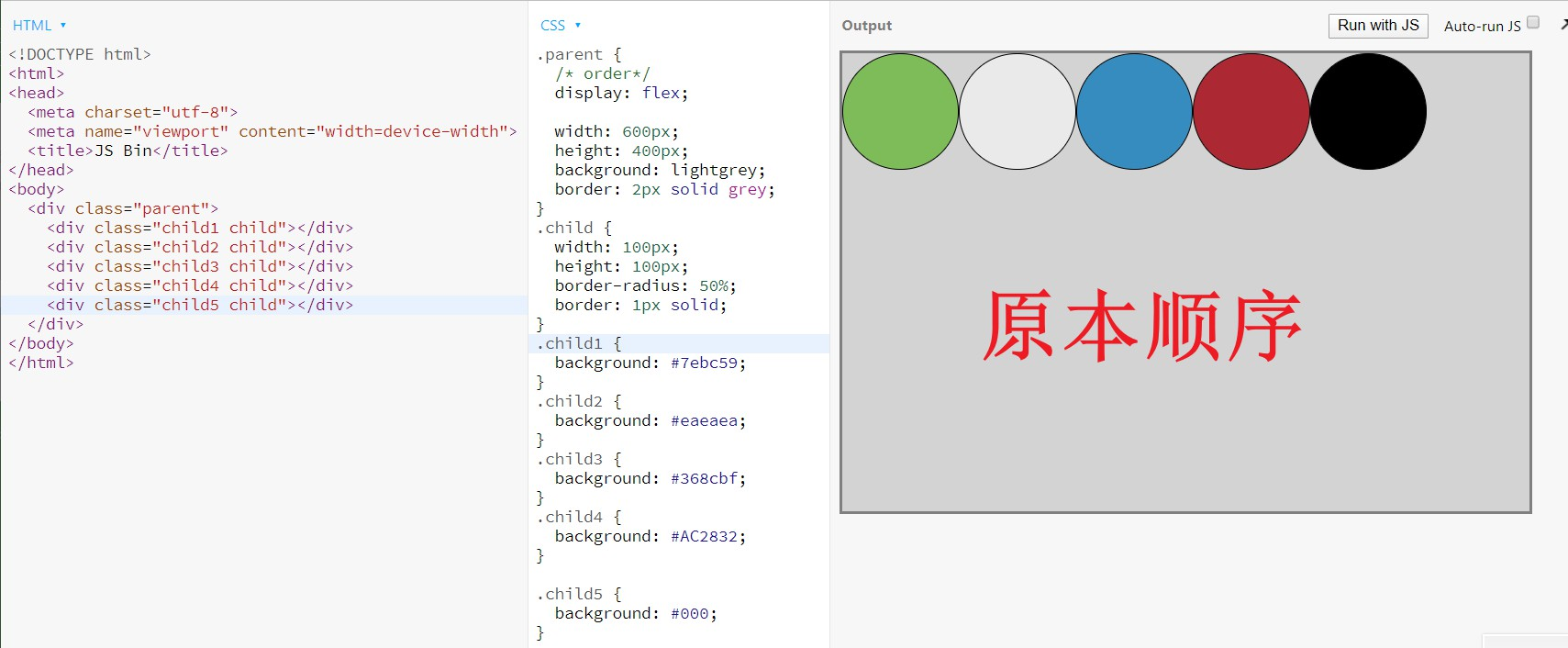
Task: Click the background: #eaeaea; line
Action: [x=651, y=420]
